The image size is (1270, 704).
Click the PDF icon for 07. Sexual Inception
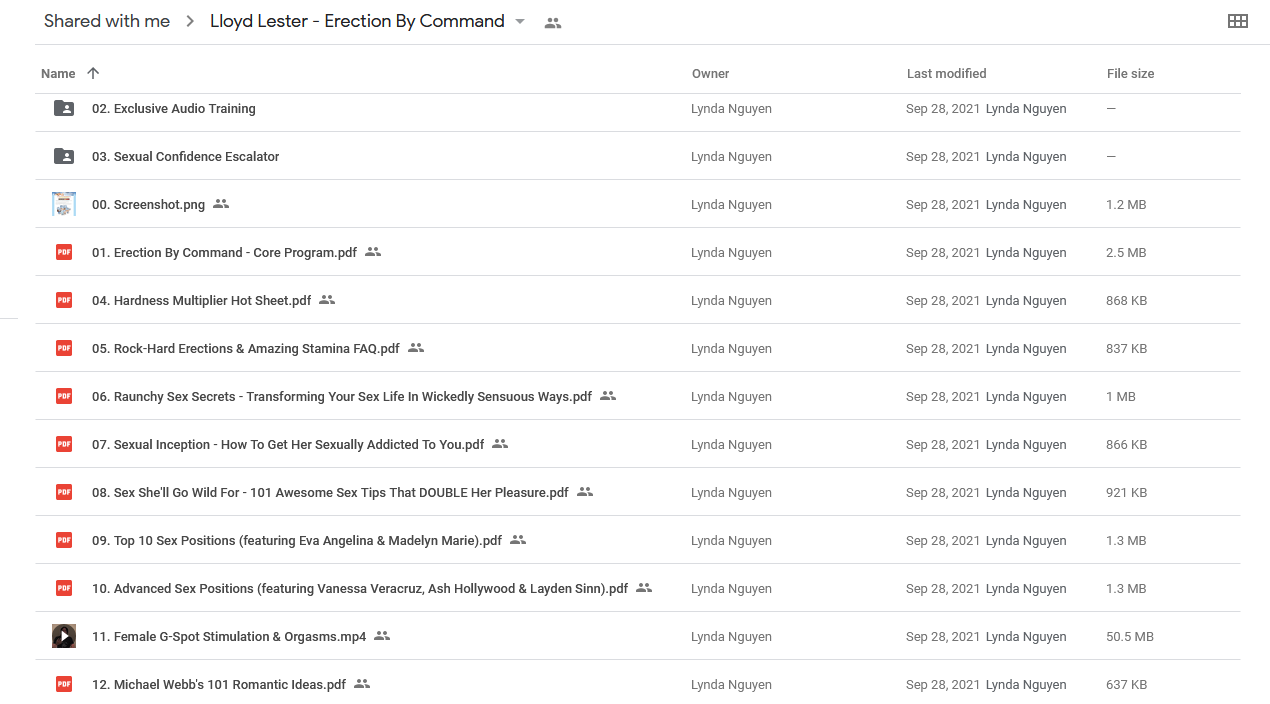click(x=64, y=444)
